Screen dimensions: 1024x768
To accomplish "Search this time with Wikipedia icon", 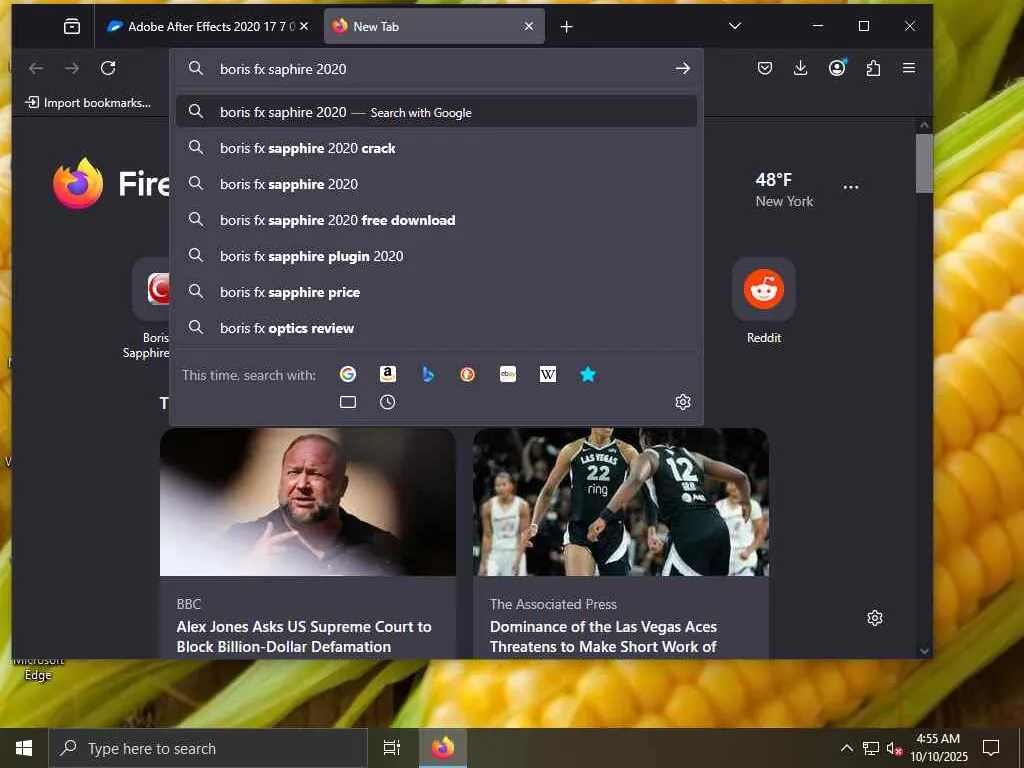I will coord(548,374).
